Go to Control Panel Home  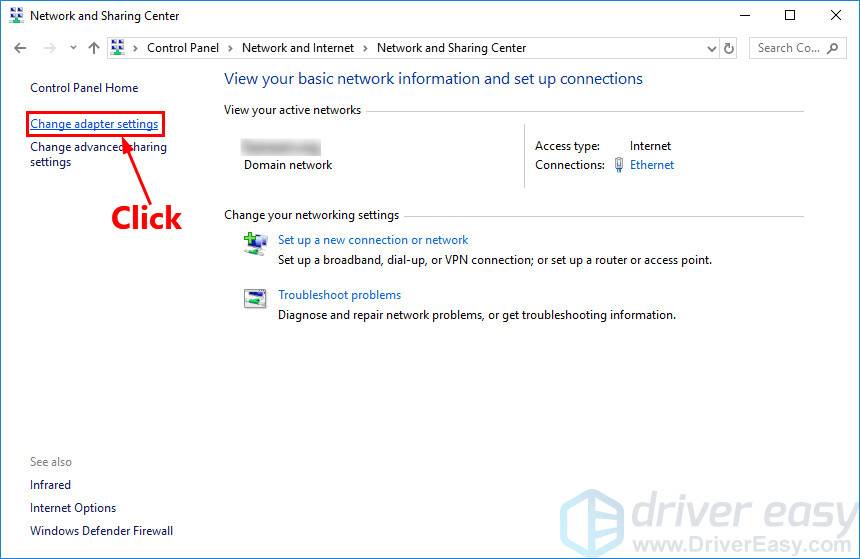(84, 88)
